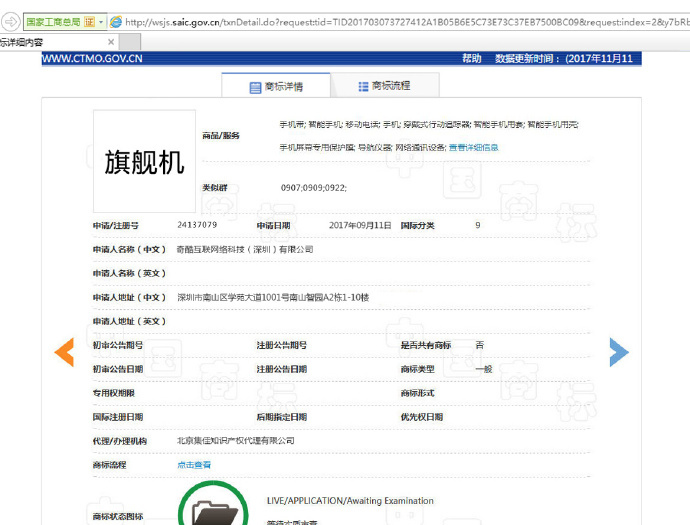Click the 代理/办理机构 label
The image size is (690, 525).
coord(120,441)
